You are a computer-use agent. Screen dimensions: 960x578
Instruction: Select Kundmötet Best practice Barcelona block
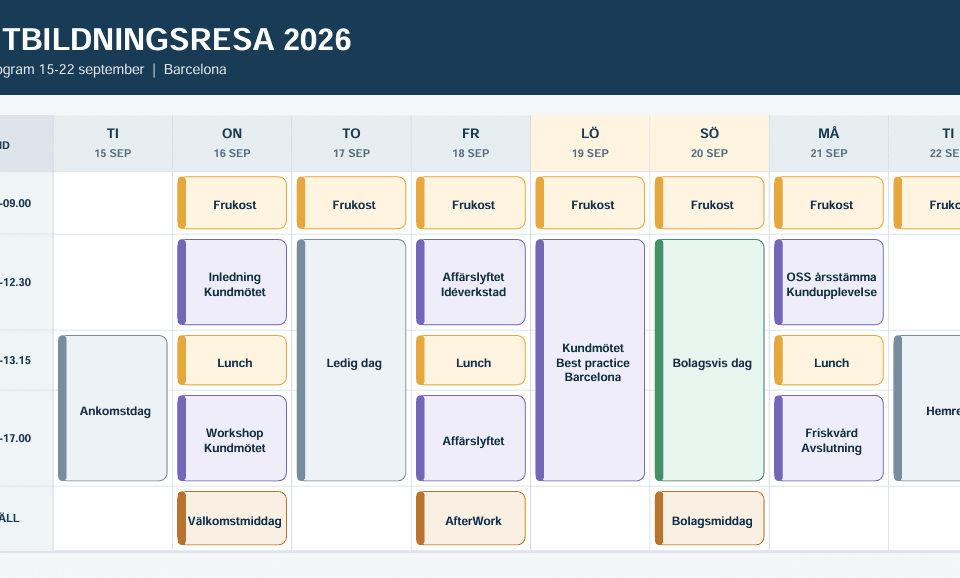[x=590, y=360]
